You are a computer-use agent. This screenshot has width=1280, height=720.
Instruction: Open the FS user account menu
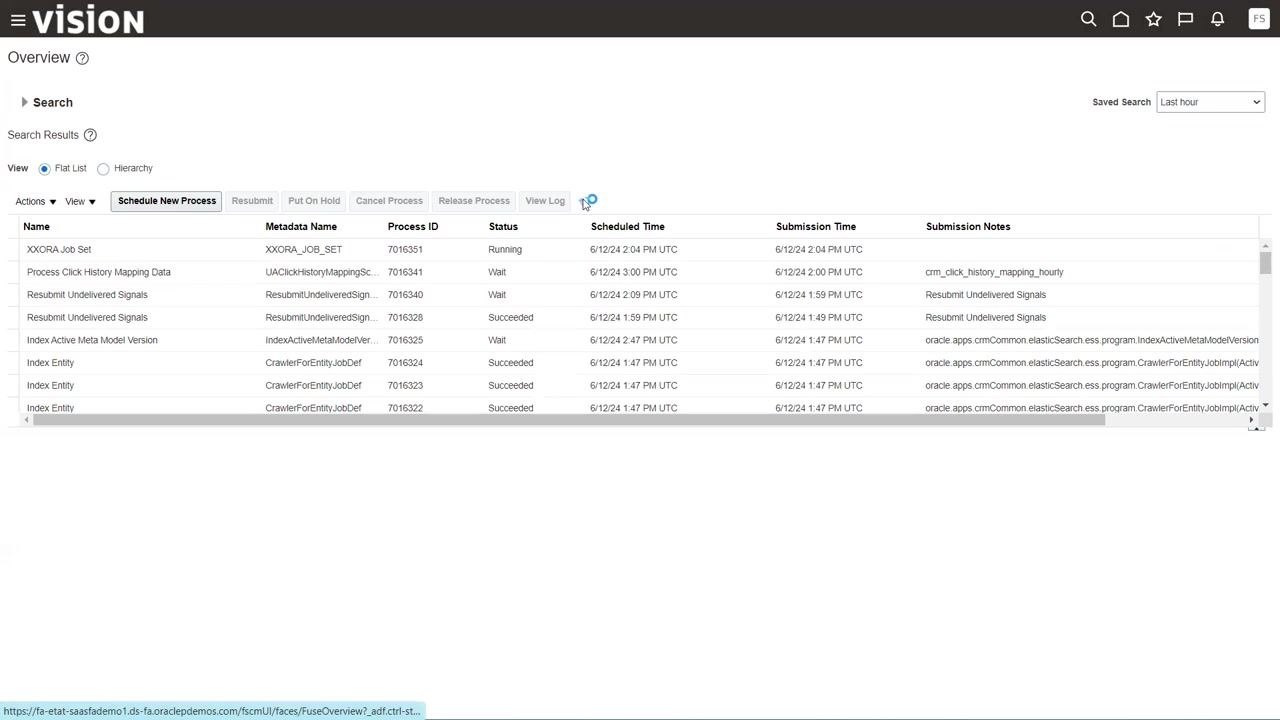[x=1259, y=19]
